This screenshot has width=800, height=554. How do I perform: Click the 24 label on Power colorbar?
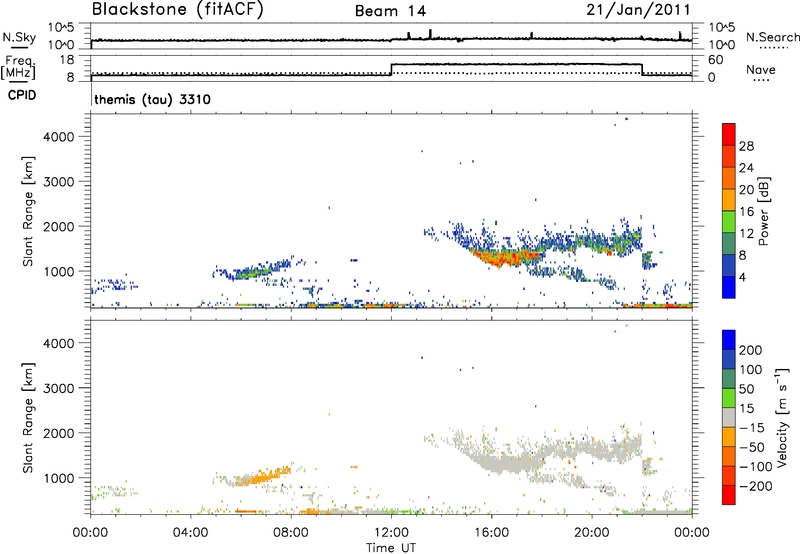point(746,168)
